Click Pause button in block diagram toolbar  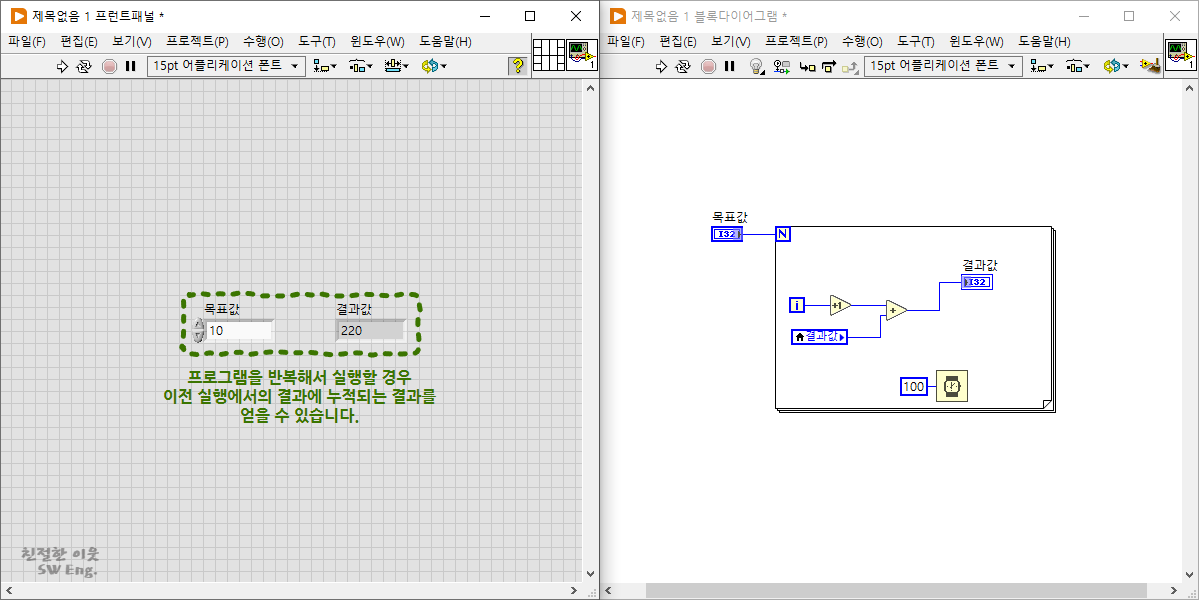coord(729,66)
